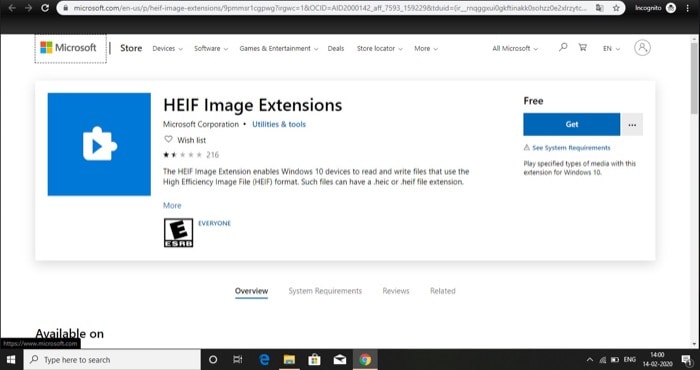The width and height of the screenshot is (700, 370).
Task: Click the browser forward arrow
Action: coord(29,8)
